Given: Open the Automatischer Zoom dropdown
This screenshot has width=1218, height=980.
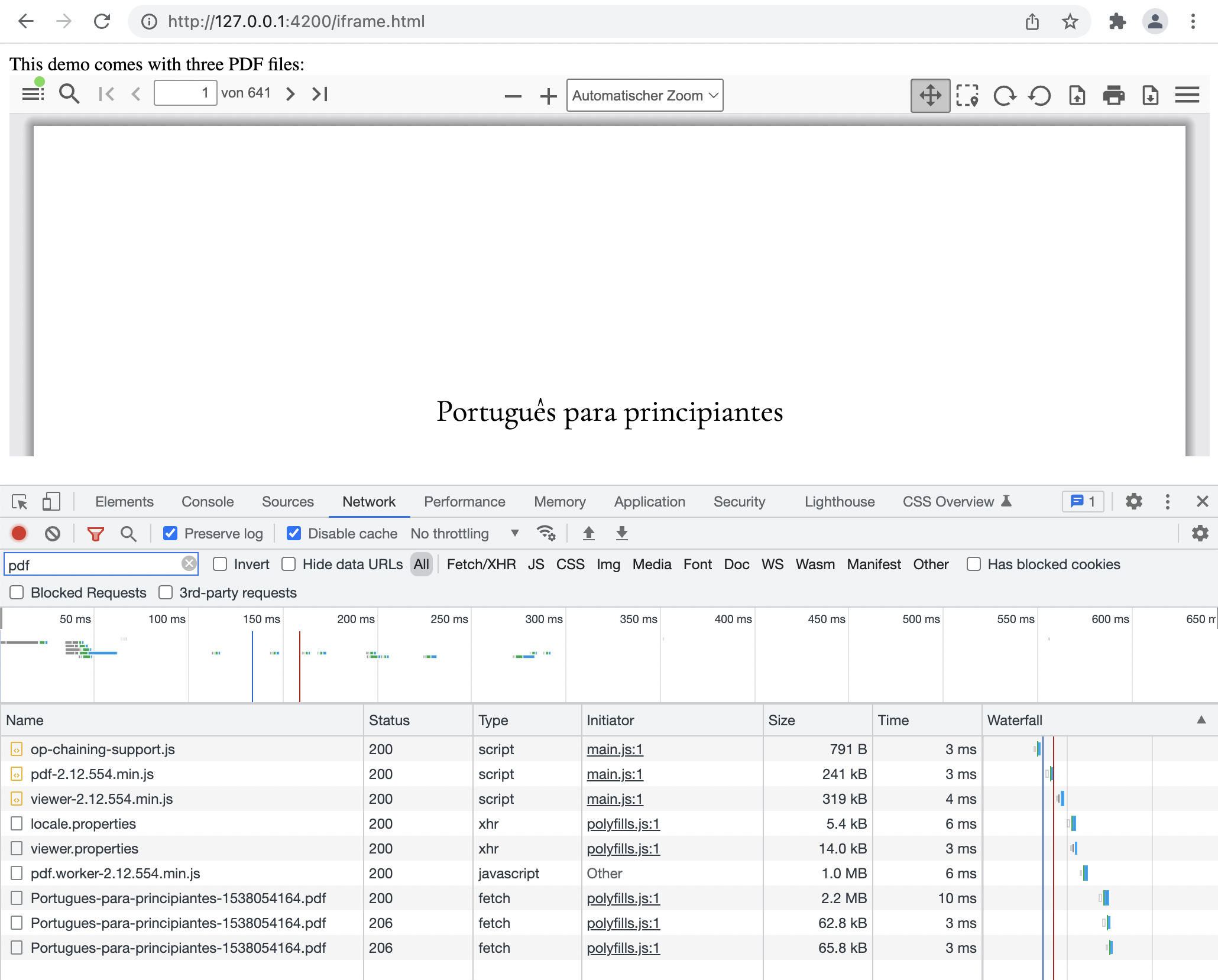Looking at the screenshot, I should pos(644,95).
